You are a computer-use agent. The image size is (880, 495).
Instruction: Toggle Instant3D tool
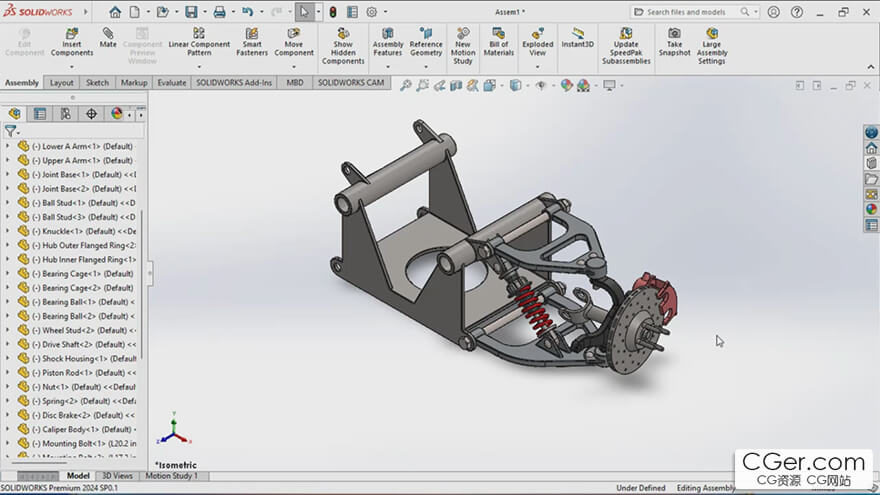pyautogui.click(x=578, y=38)
